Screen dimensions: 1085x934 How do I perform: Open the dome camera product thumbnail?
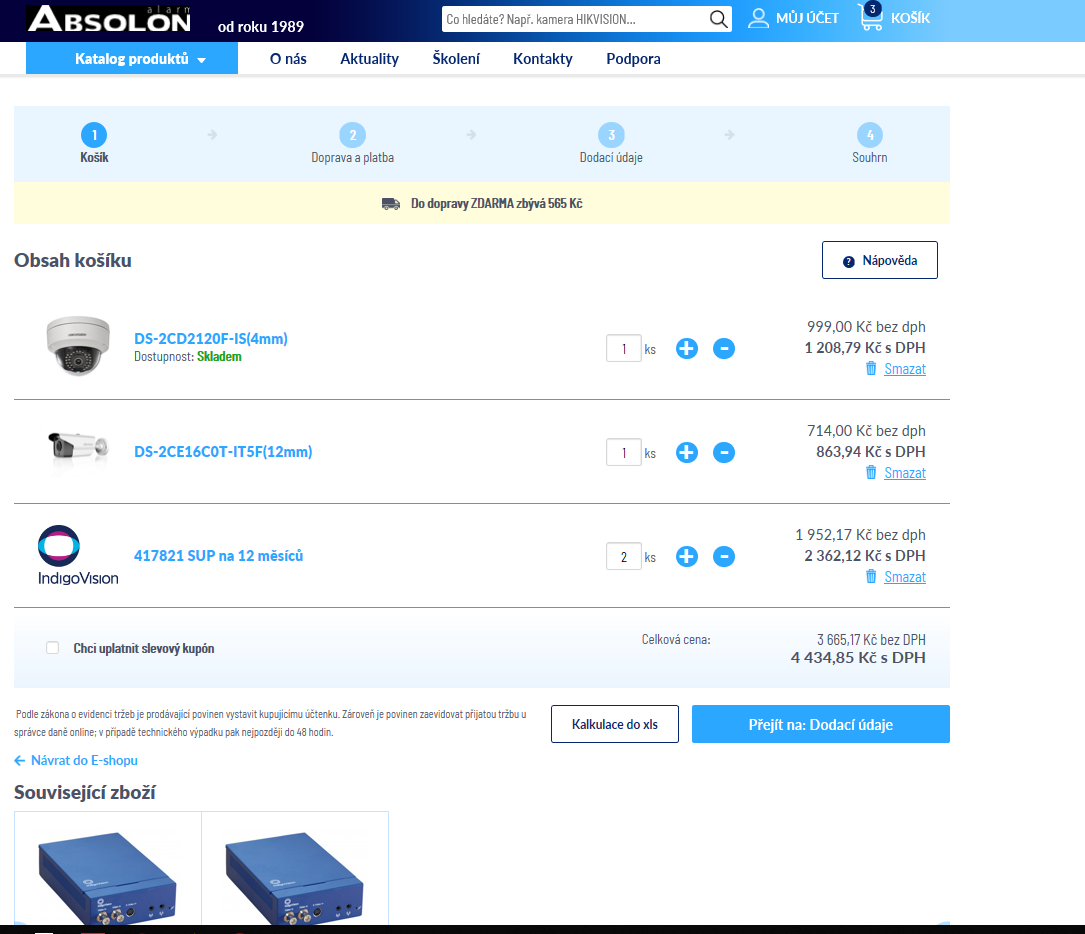click(x=76, y=347)
